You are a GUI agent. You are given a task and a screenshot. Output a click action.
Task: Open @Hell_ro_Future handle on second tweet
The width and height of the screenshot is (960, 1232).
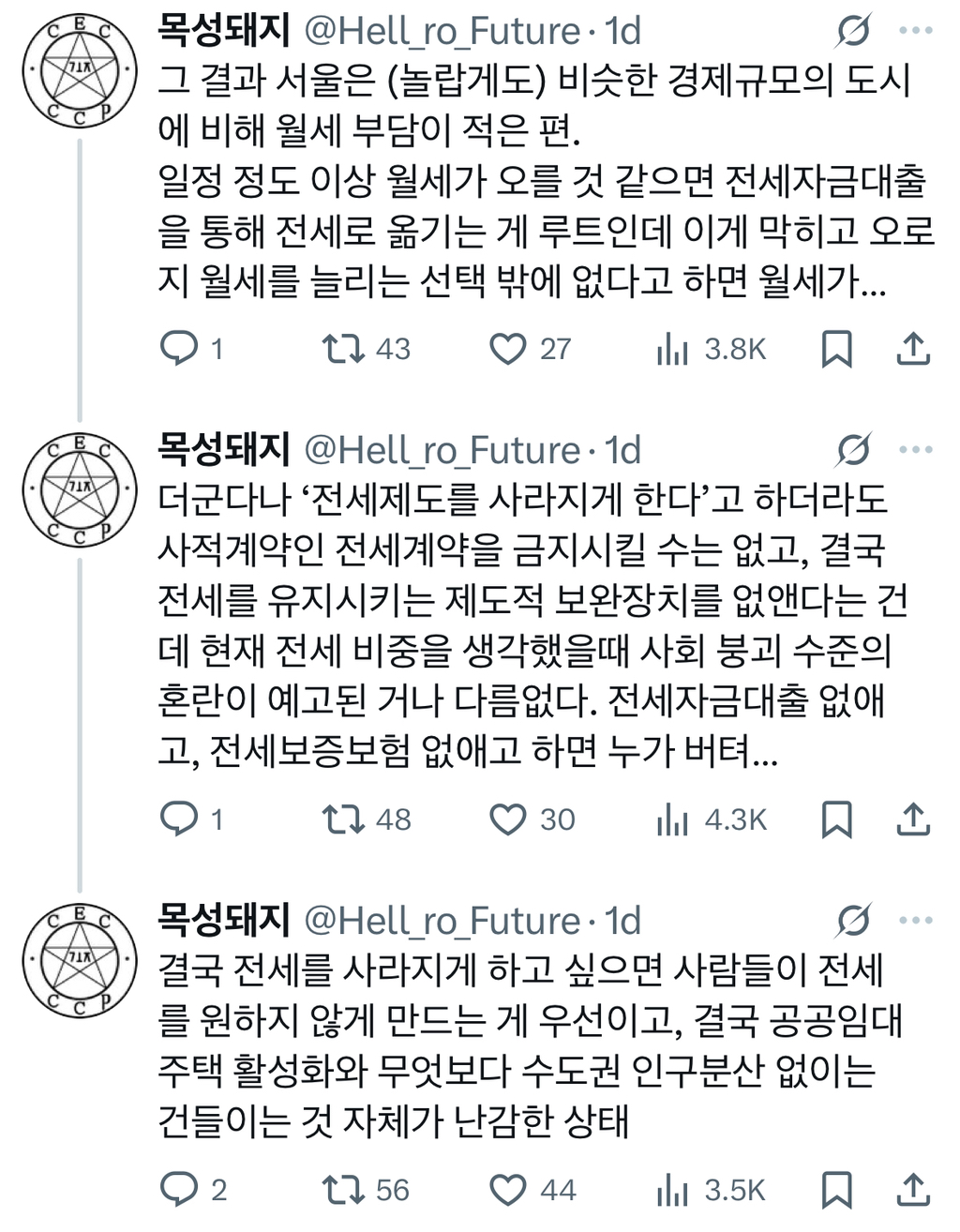tap(442, 450)
